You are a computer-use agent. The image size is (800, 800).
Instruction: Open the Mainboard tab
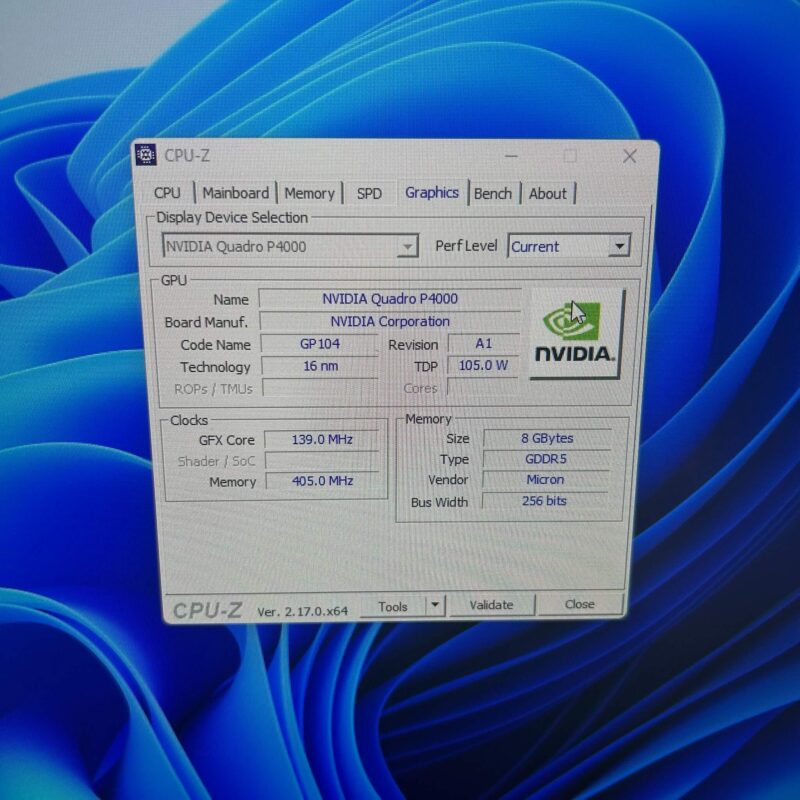point(236,193)
